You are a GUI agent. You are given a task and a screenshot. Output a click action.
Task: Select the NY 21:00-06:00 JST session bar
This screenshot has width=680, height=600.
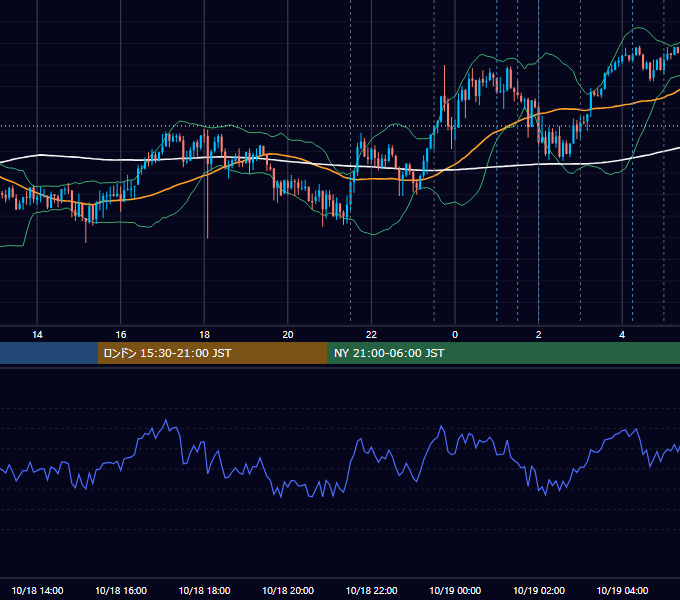pos(503,353)
